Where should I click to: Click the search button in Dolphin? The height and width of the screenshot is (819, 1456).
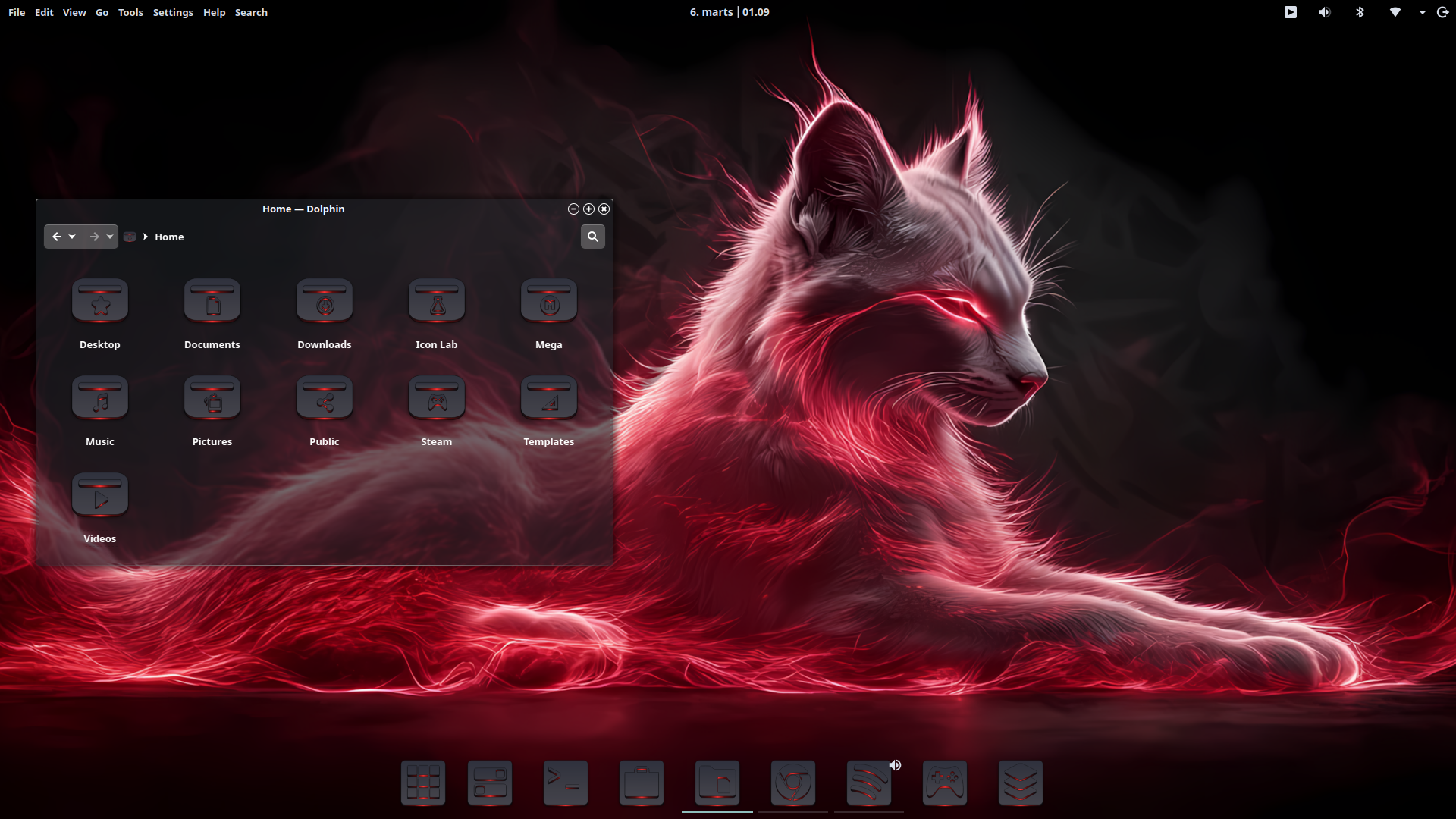coord(592,237)
